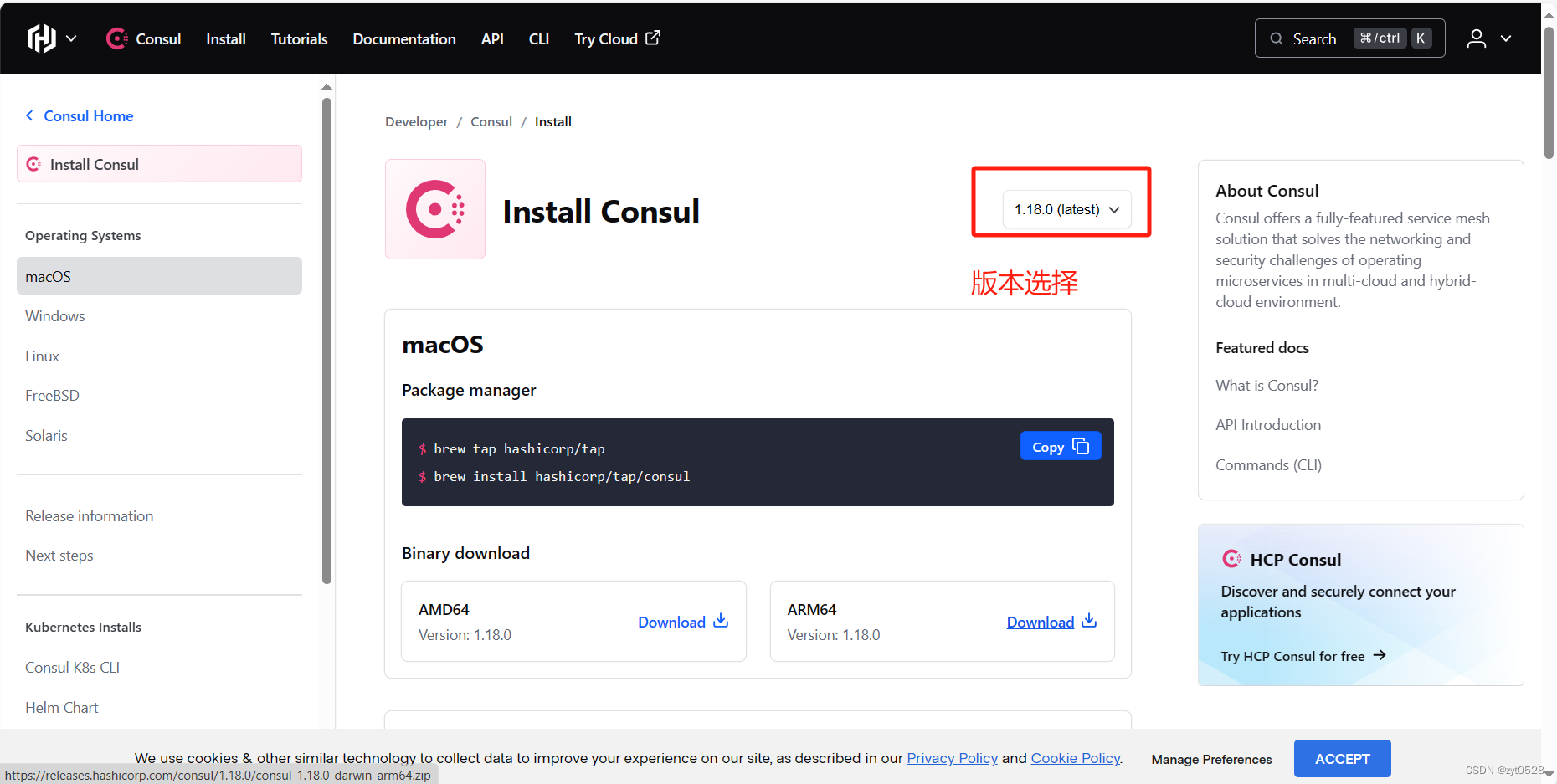Click the ACCEPT cookies button
The height and width of the screenshot is (784, 1557).
point(1341,758)
